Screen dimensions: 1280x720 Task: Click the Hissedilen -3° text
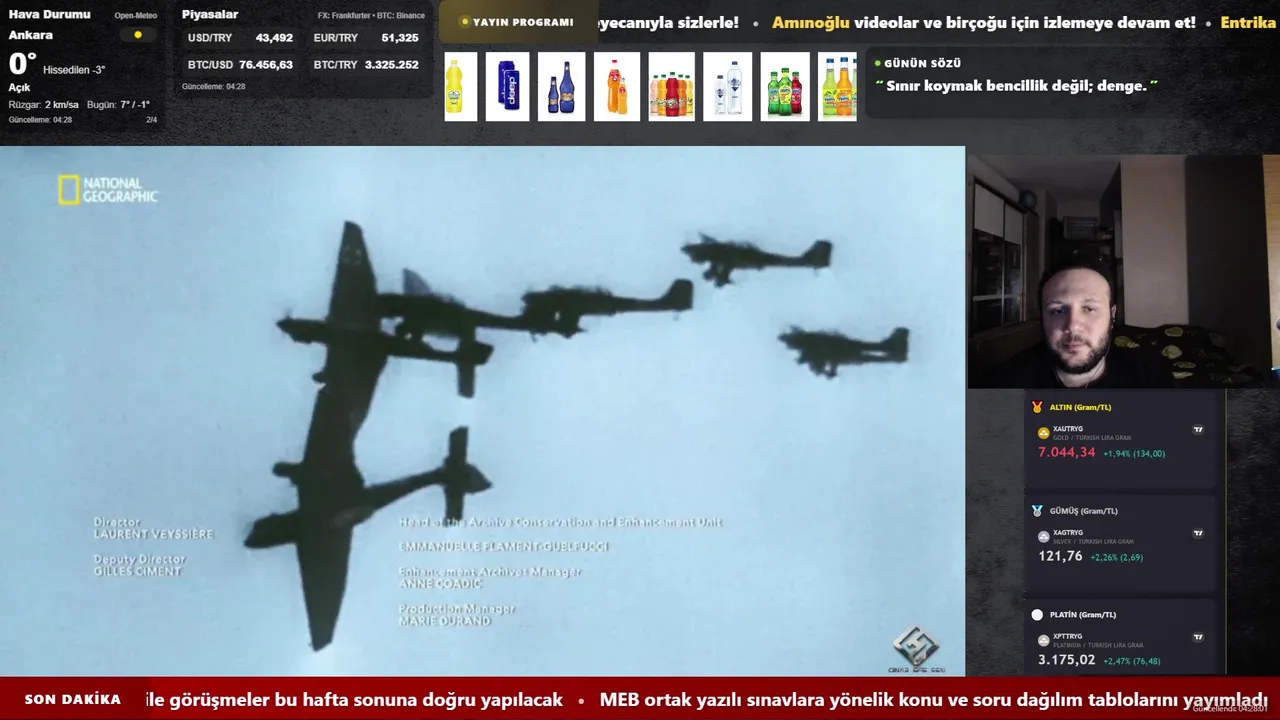click(74, 70)
